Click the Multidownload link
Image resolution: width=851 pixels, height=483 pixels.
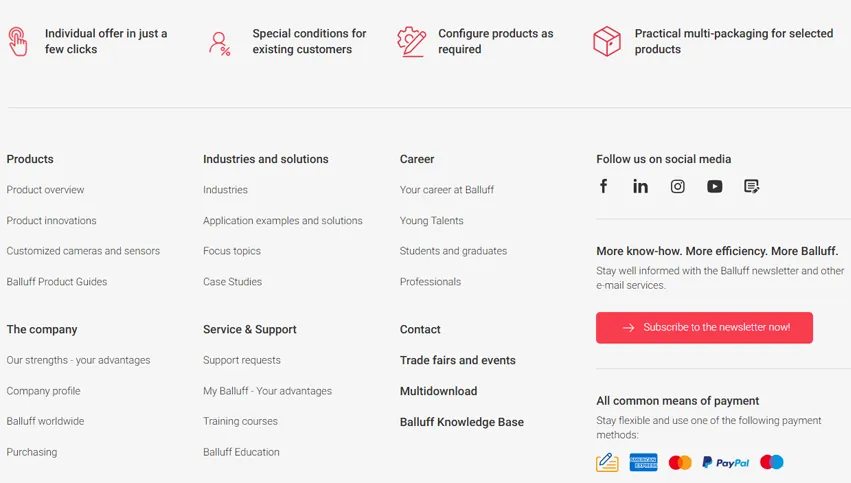click(438, 391)
